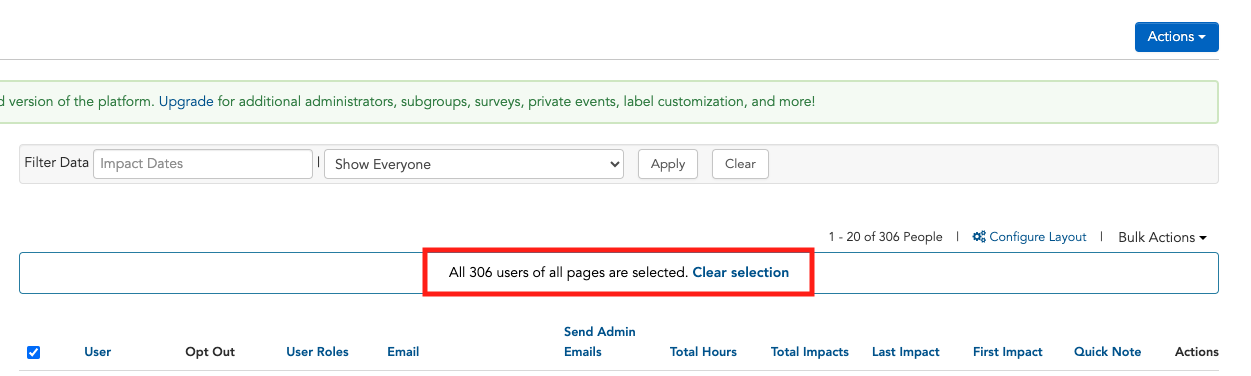Screen dimensions: 1251x376
Task: Sort by the Total Impacts column
Action: pyautogui.click(x=810, y=352)
